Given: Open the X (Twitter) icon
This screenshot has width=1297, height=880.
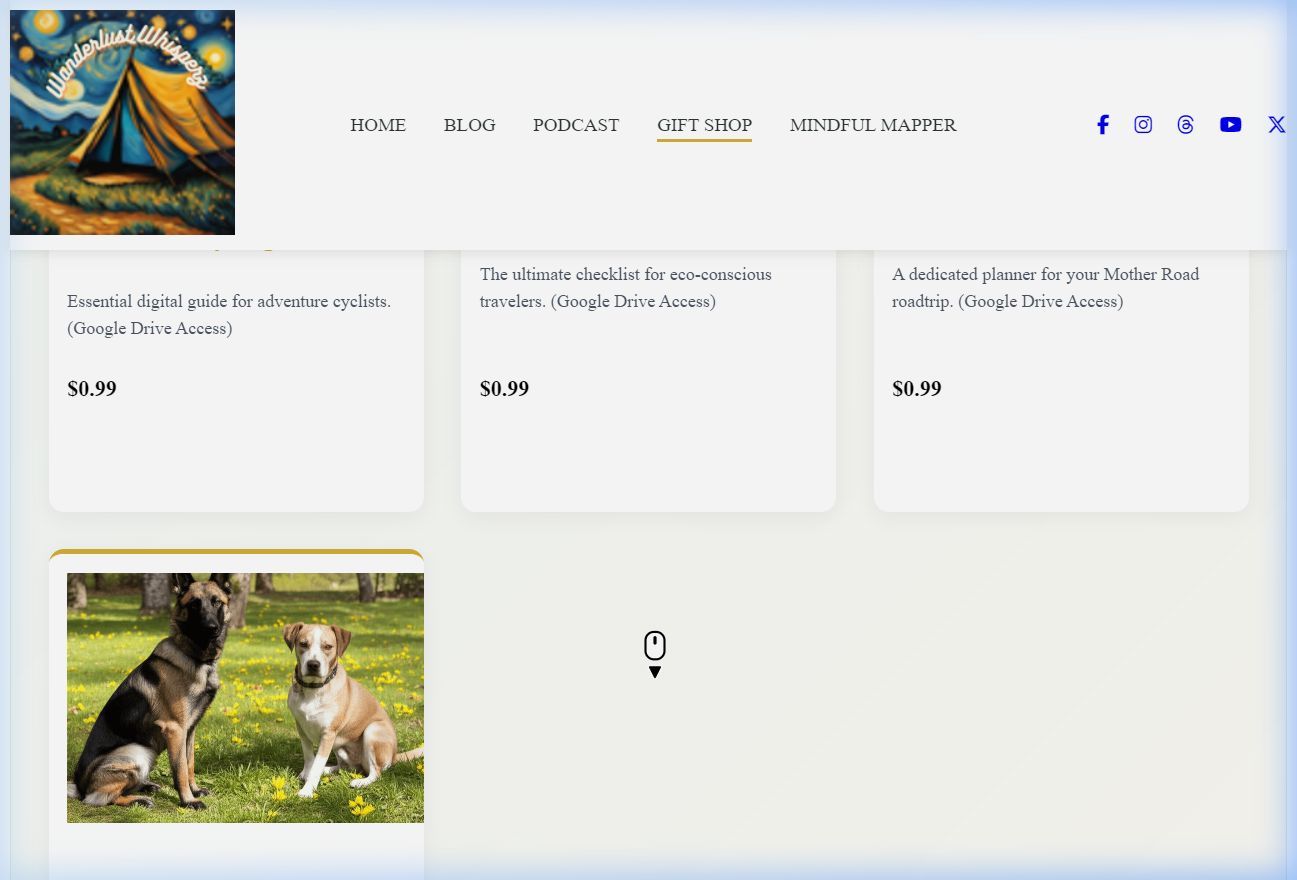Looking at the screenshot, I should pyautogui.click(x=1276, y=125).
